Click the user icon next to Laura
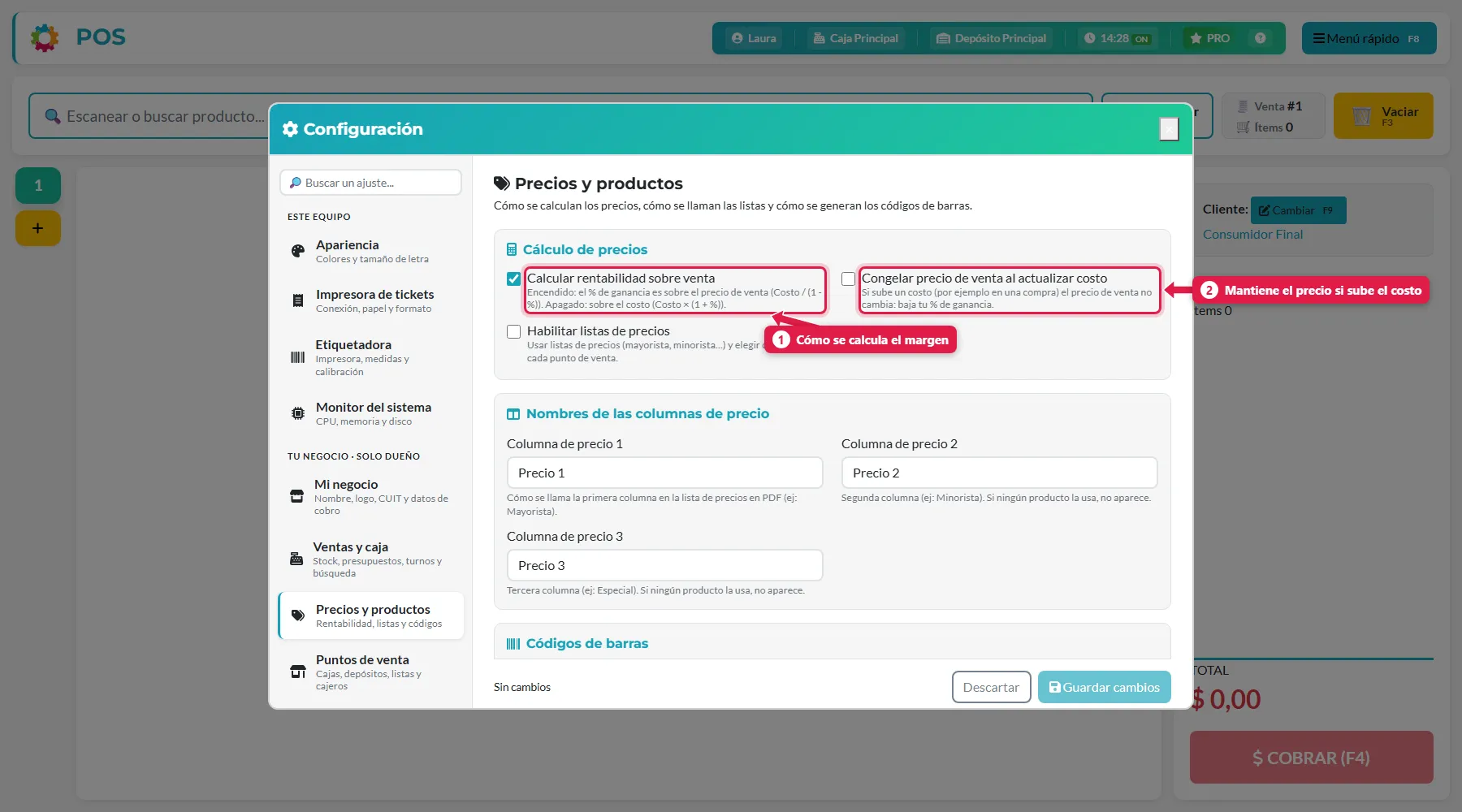The image size is (1462, 812). (x=737, y=38)
